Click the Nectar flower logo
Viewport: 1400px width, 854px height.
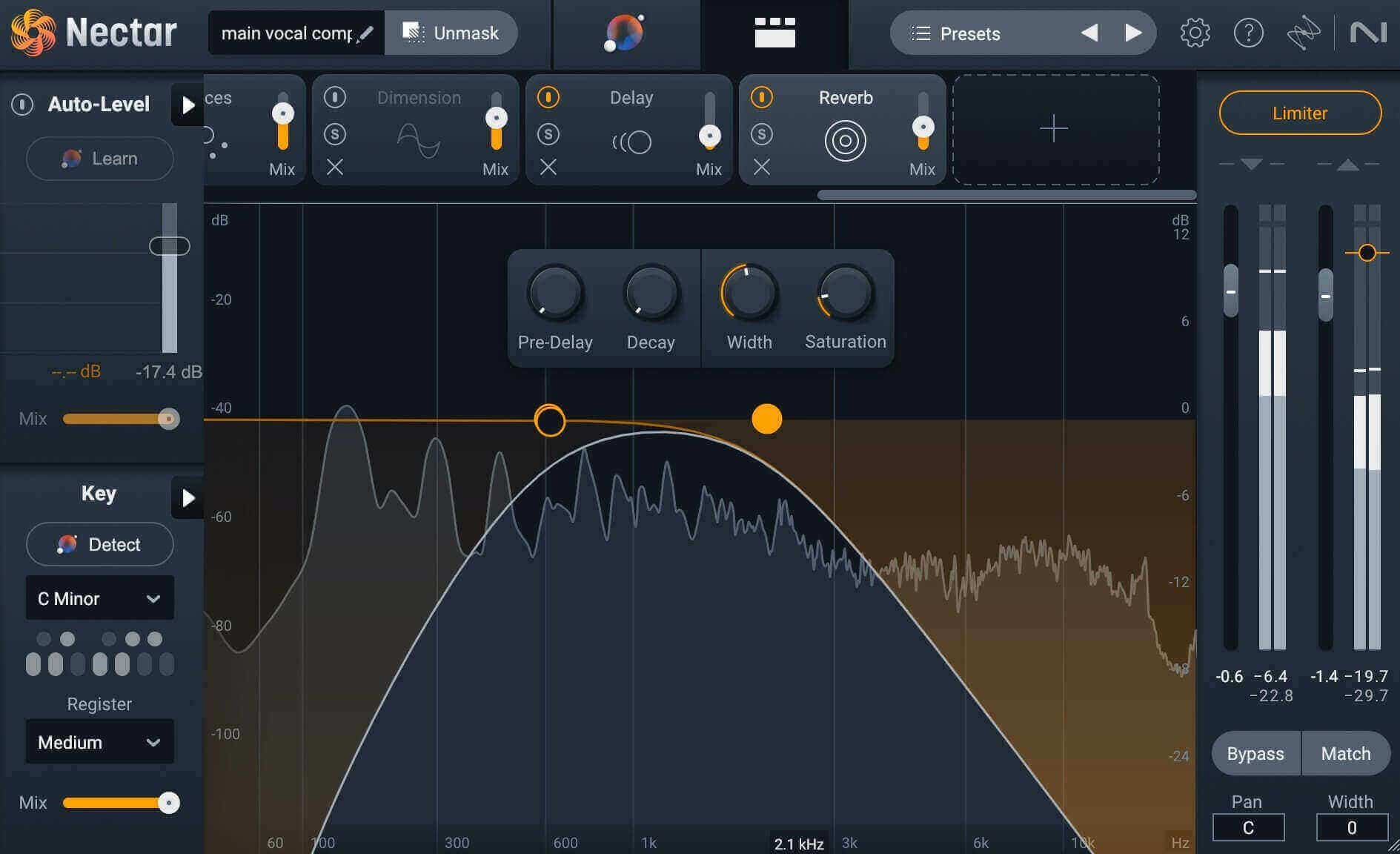pyautogui.click(x=33, y=33)
